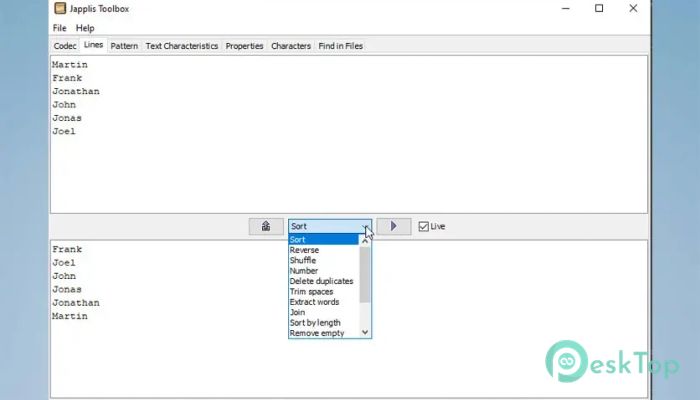This screenshot has height=400, width=700.
Task: Open the Text Characteristics tab
Action: click(182, 46)
